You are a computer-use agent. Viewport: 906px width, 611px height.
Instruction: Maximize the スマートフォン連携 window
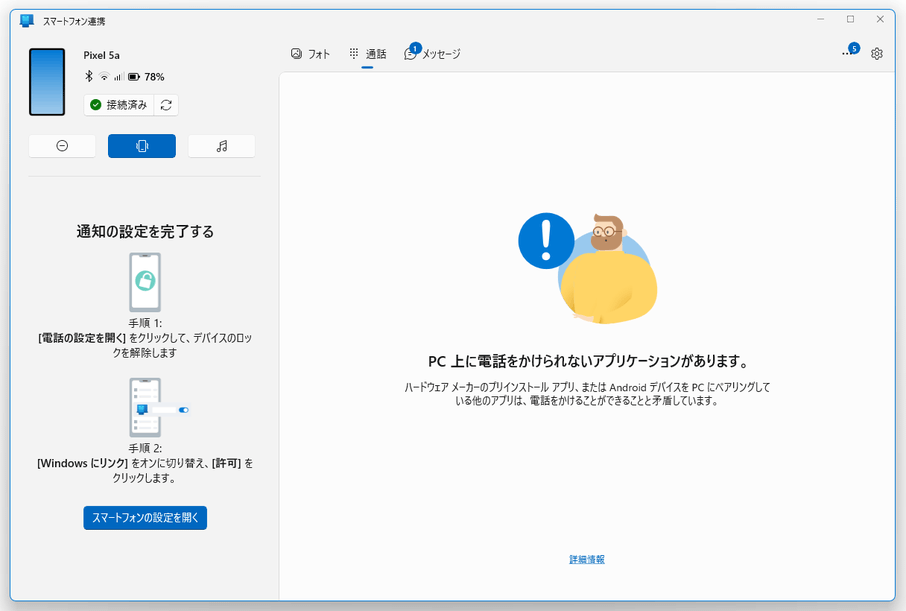click(x=851, y=20)
